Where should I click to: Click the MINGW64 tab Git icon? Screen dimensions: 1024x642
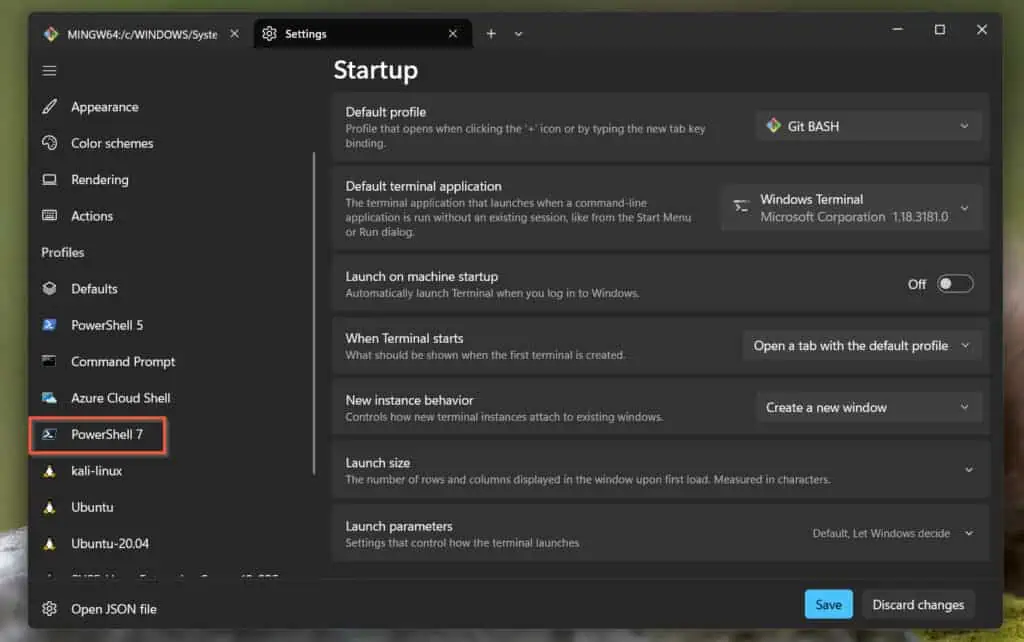pos(51,34)
